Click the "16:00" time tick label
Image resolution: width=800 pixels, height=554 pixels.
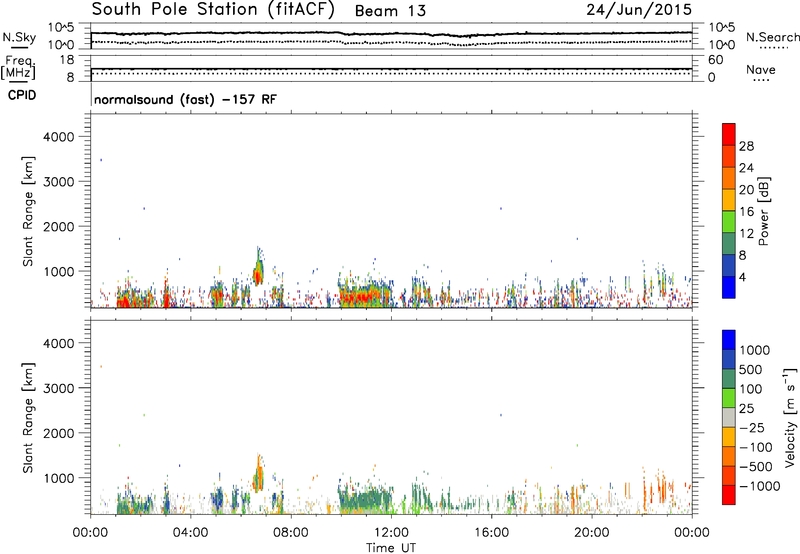[x=491, y=533]
